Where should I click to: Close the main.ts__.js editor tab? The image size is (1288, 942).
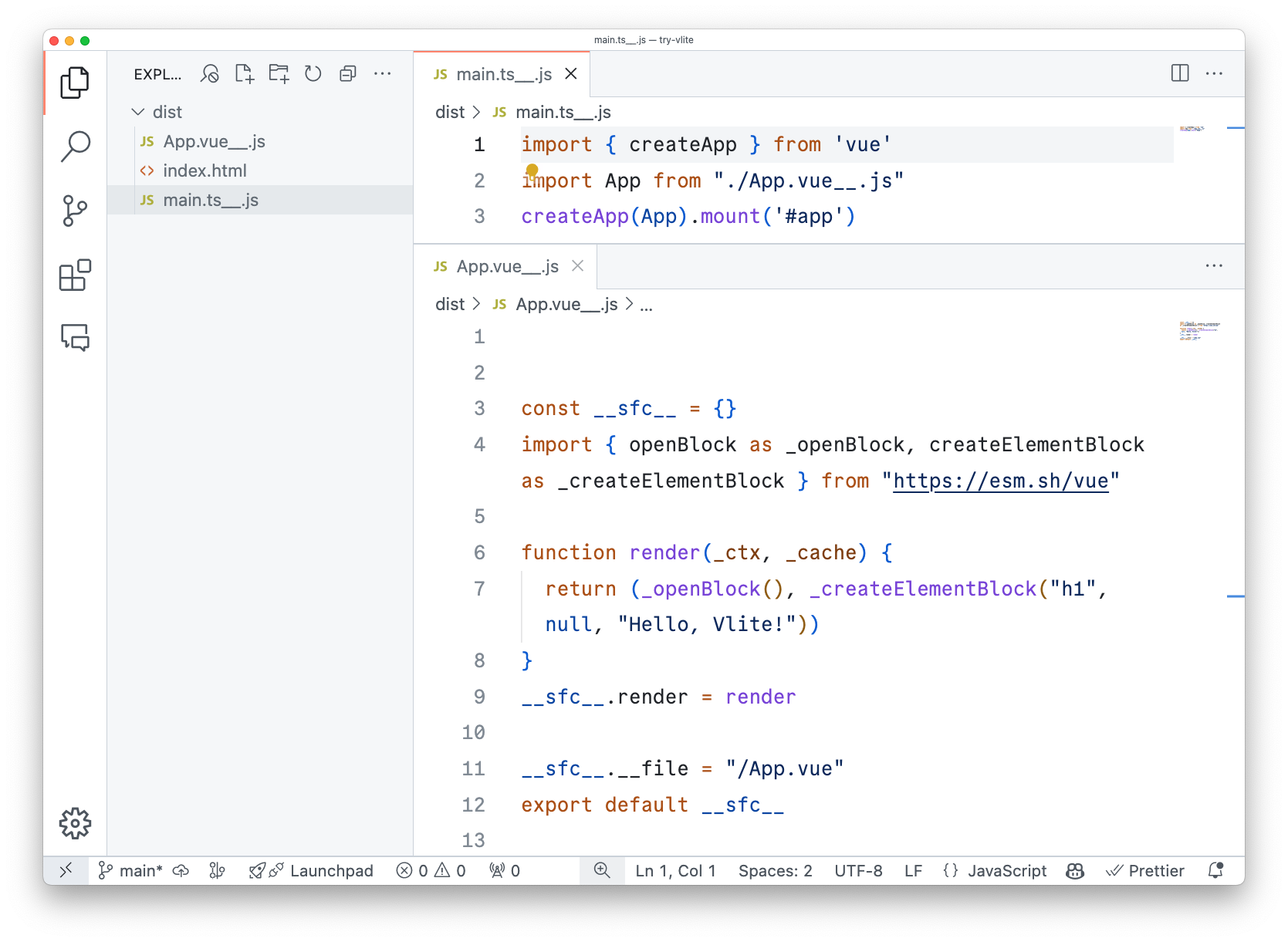[571, 73]
